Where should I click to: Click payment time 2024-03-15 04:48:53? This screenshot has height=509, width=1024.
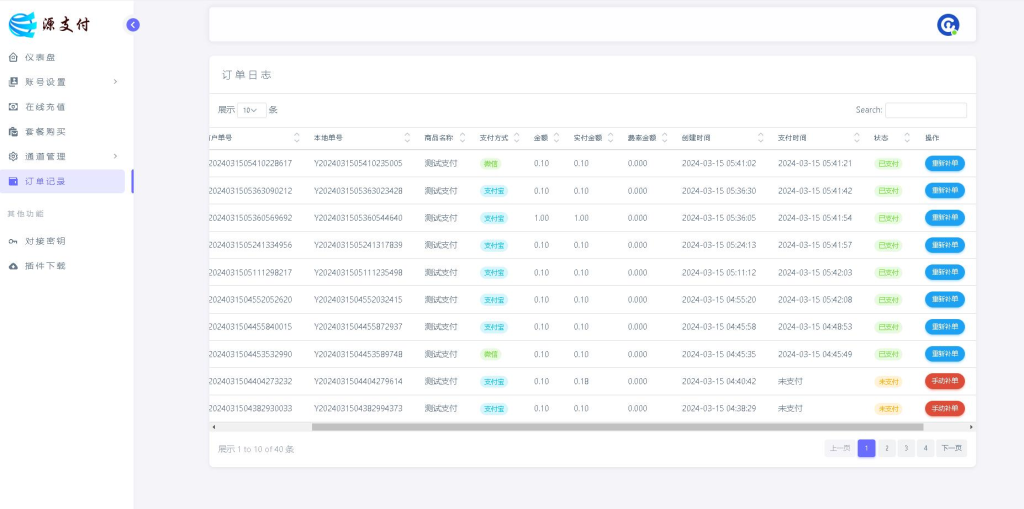pyautogui.click(x=815, y=327)
